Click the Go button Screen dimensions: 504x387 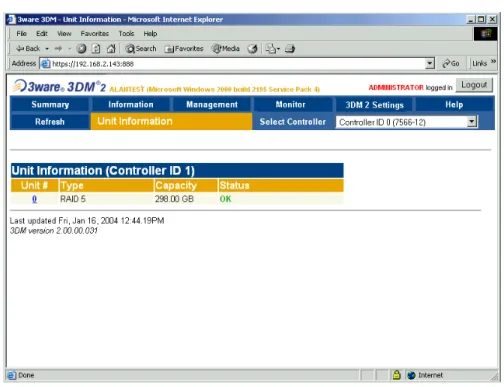[x=451, y=63]
